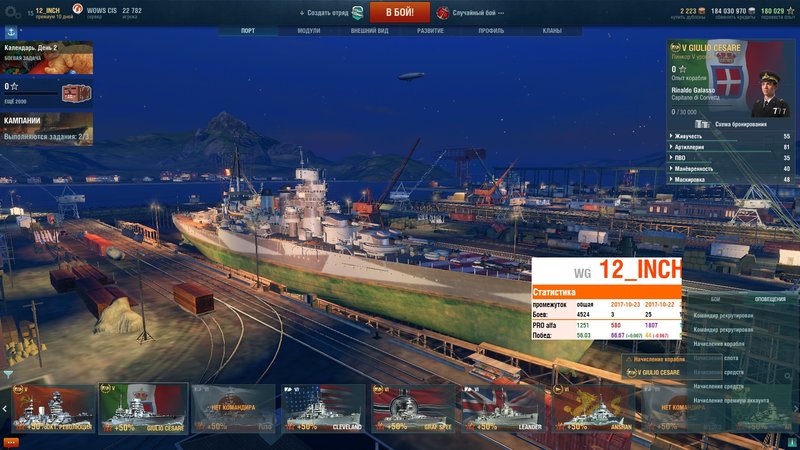This screenshot has height=450, width=800.
Task: Open the division shield emblem icon
Action: pos(358,13)
